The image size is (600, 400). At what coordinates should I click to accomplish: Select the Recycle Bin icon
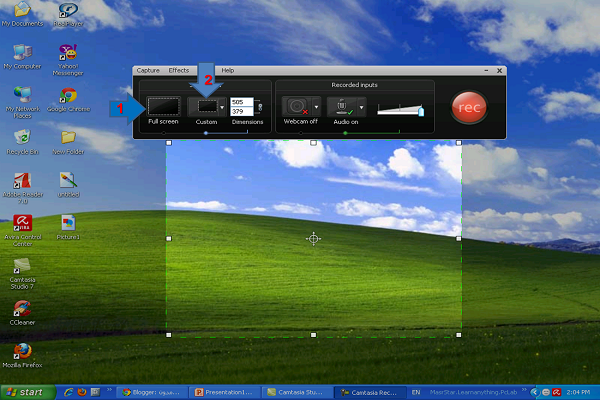(23, 142)
